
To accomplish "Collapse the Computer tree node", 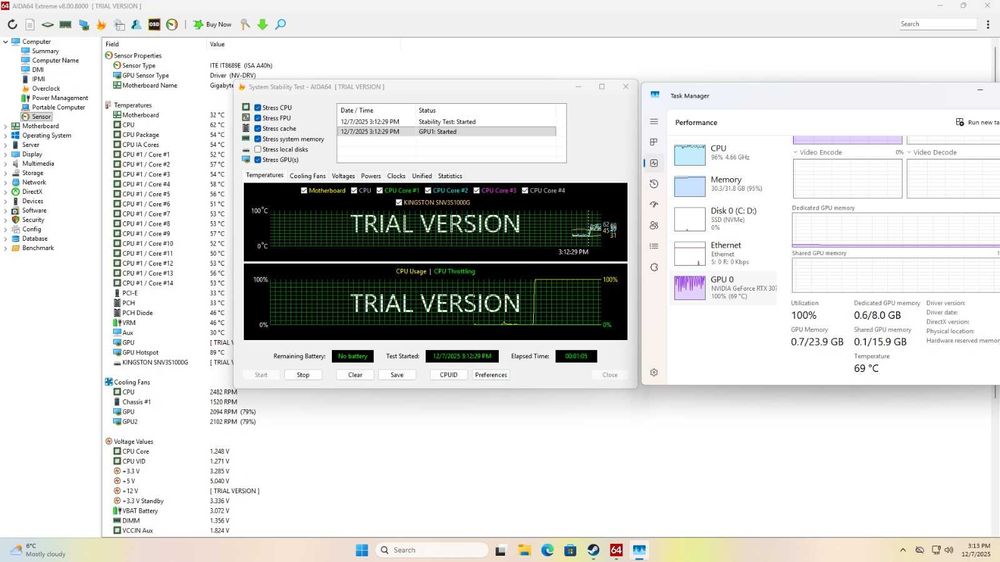I will pos(6,41).
